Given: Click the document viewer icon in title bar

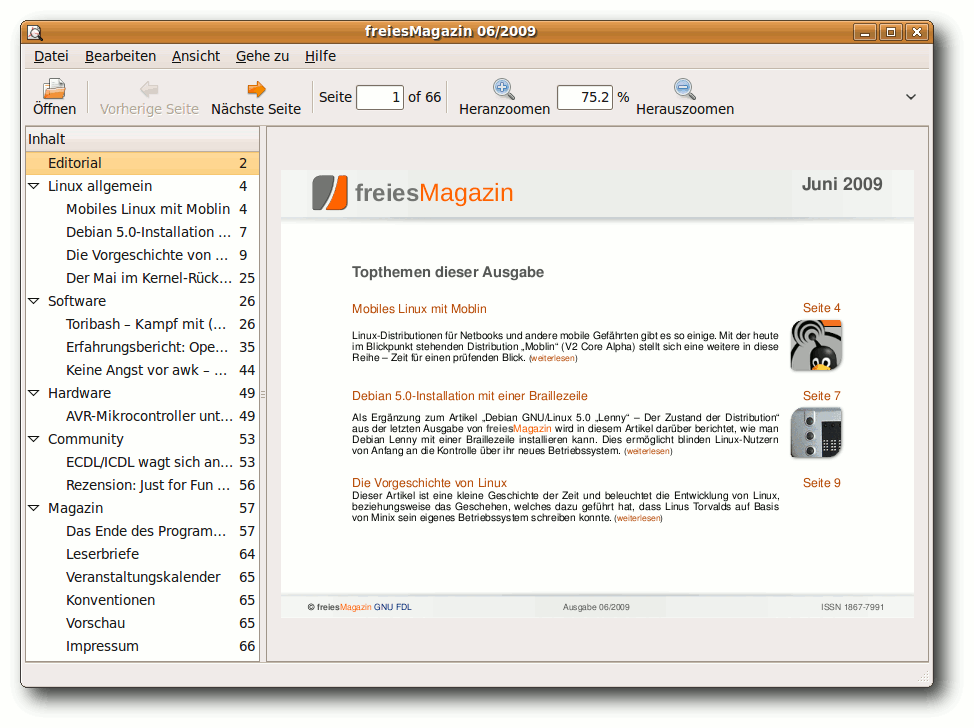Looking at the screenshot, I should (35, 32).
